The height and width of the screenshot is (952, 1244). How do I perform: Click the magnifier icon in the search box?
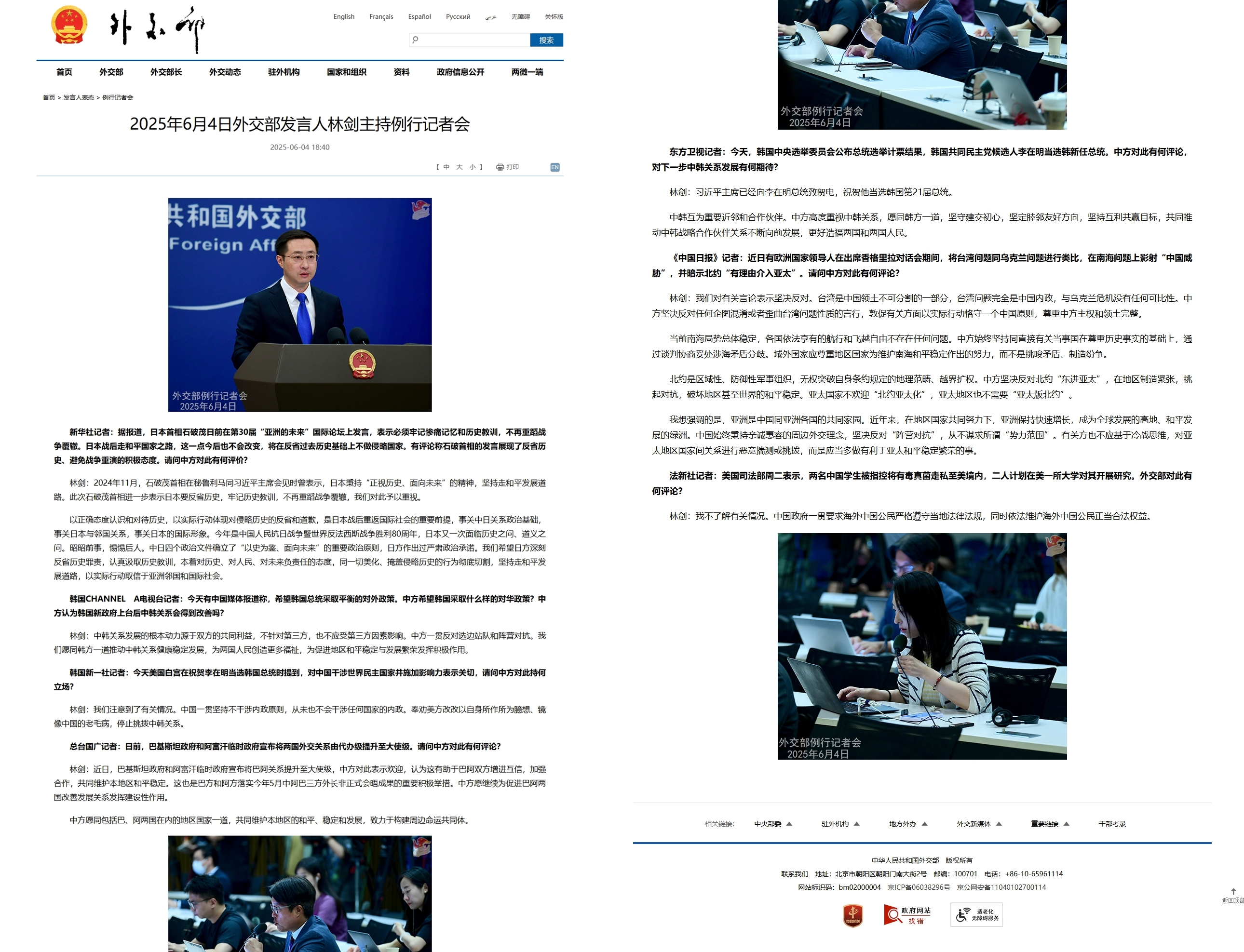[416, 40]
